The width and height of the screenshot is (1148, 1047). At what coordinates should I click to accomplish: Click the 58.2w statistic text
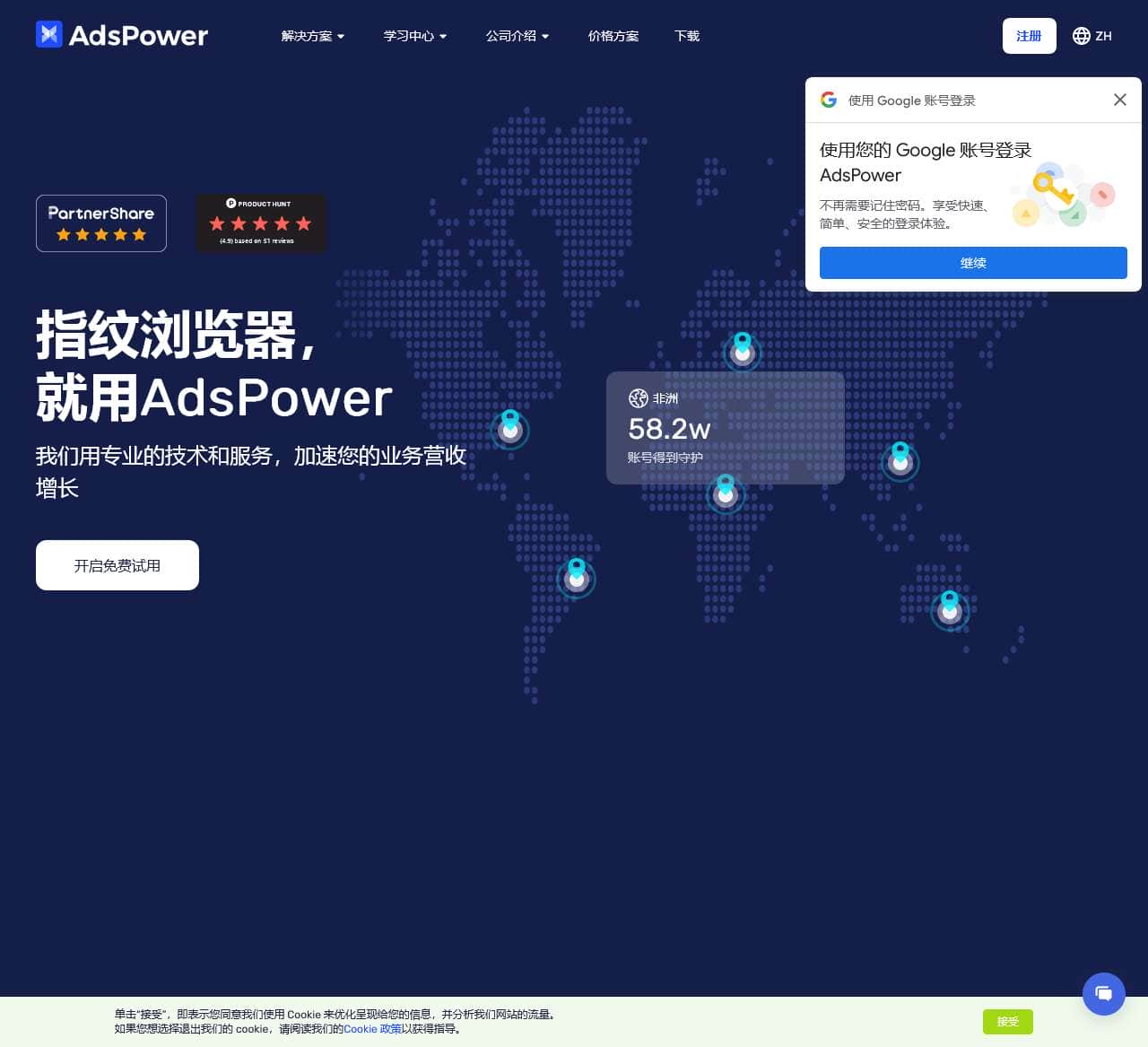tap(669, 429)
